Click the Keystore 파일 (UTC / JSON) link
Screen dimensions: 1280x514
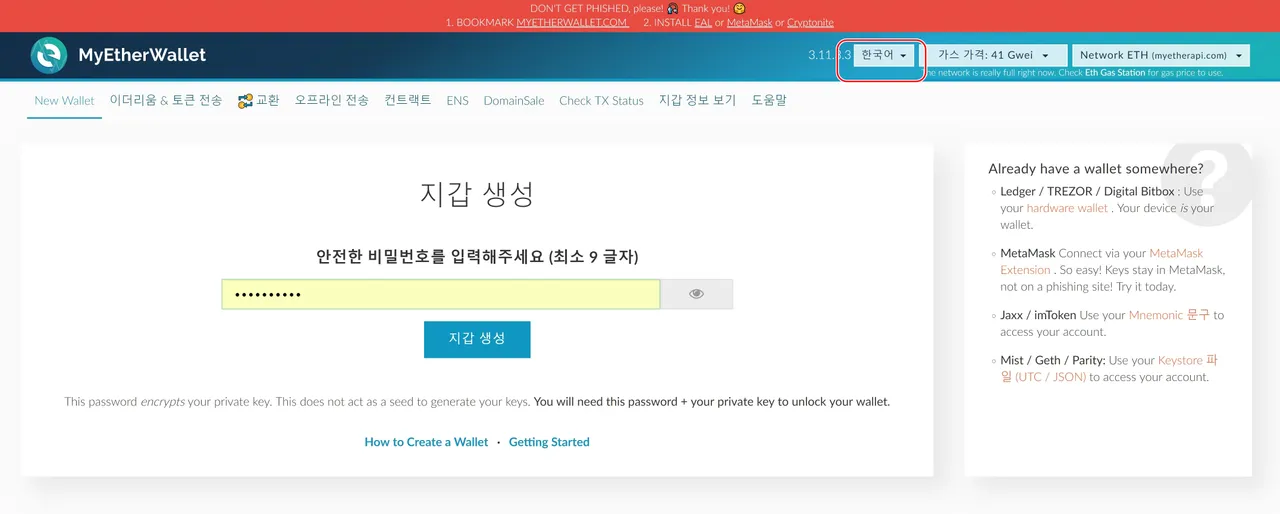pos(1109,369)
